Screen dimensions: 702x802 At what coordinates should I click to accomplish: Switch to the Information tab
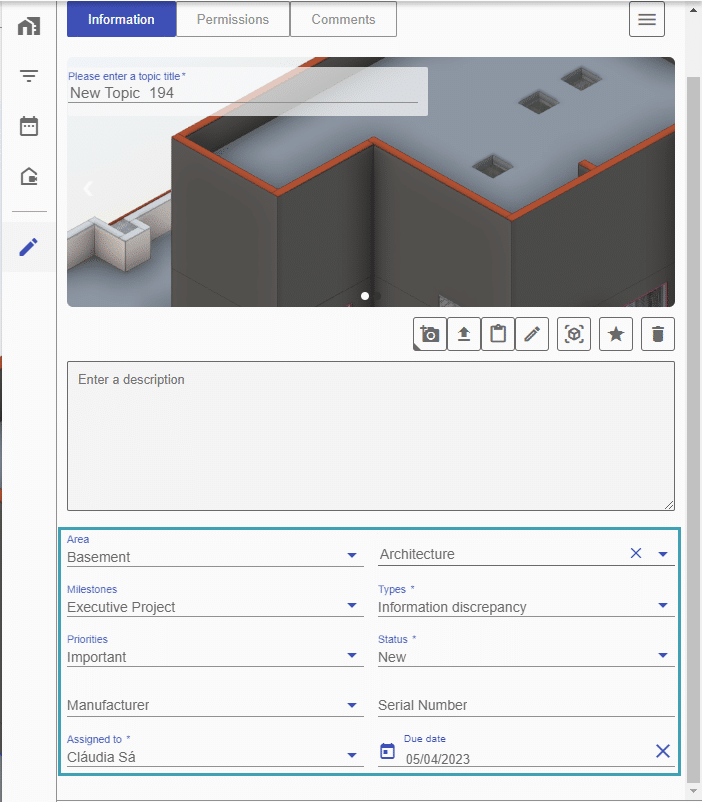point(121,19)
